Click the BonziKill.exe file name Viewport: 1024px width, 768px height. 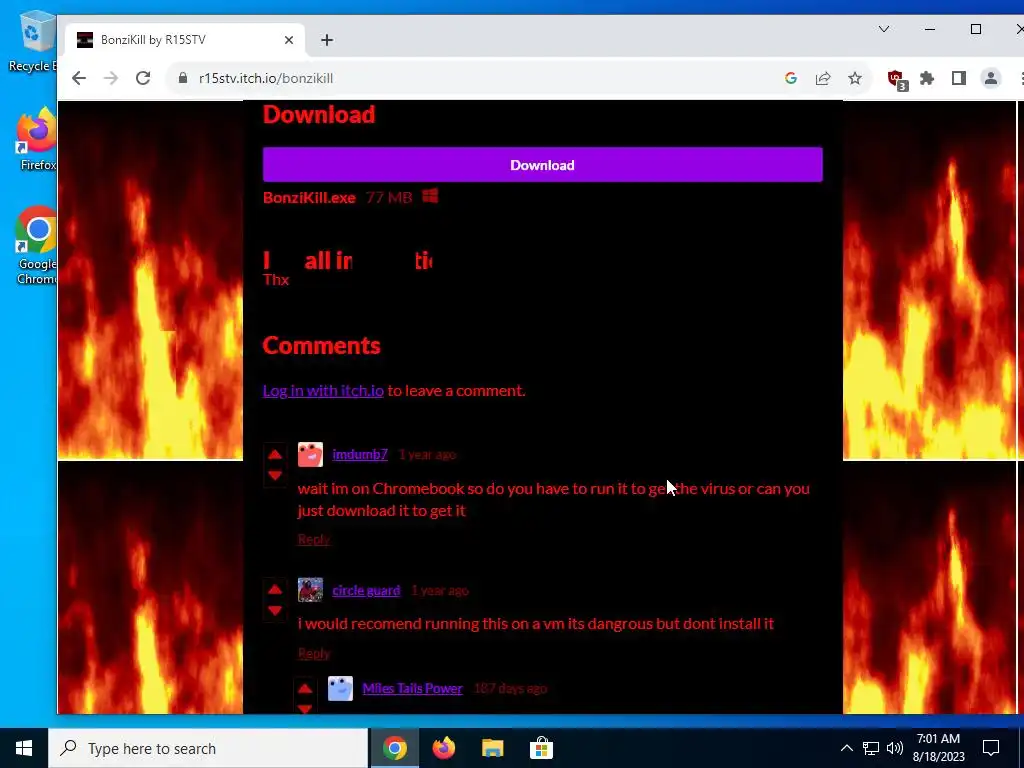coord(309,198)
